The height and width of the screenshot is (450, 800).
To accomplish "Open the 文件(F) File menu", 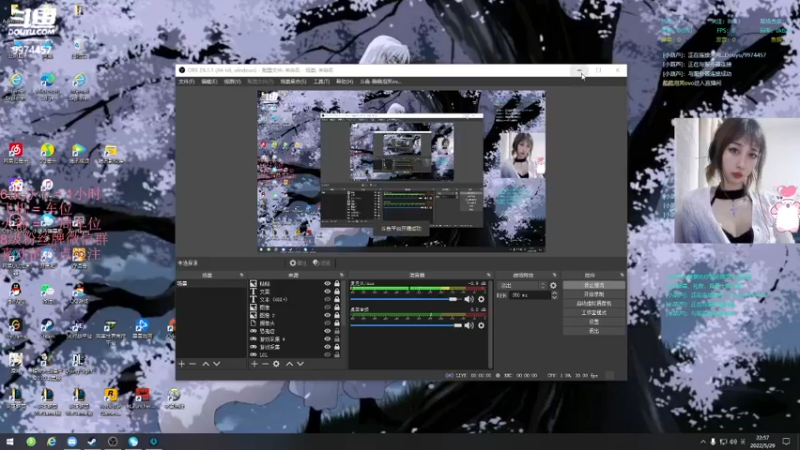I will coord(186,82).
